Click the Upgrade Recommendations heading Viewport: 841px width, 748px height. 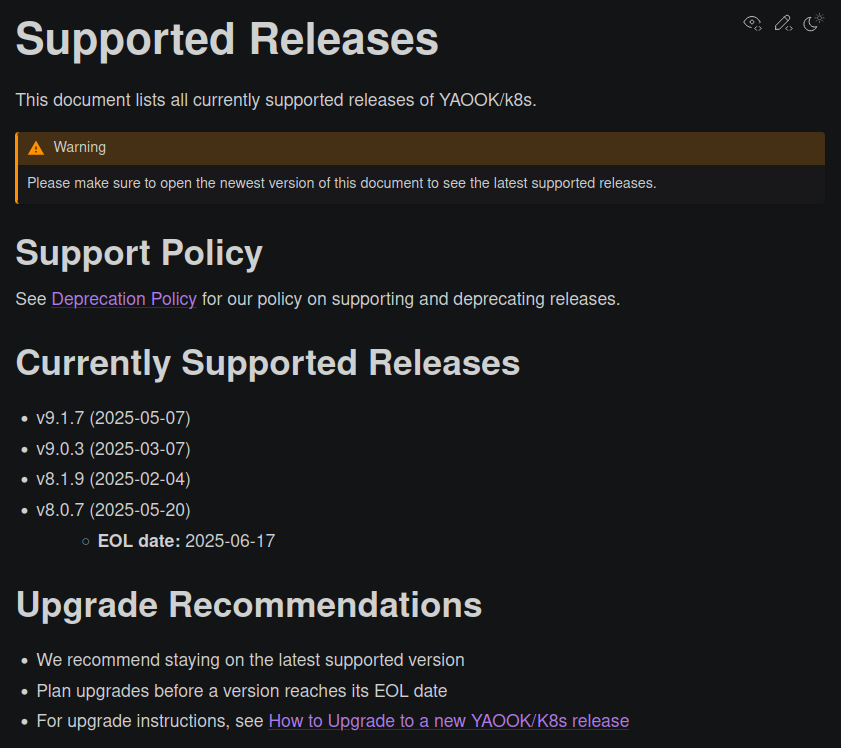249,604
